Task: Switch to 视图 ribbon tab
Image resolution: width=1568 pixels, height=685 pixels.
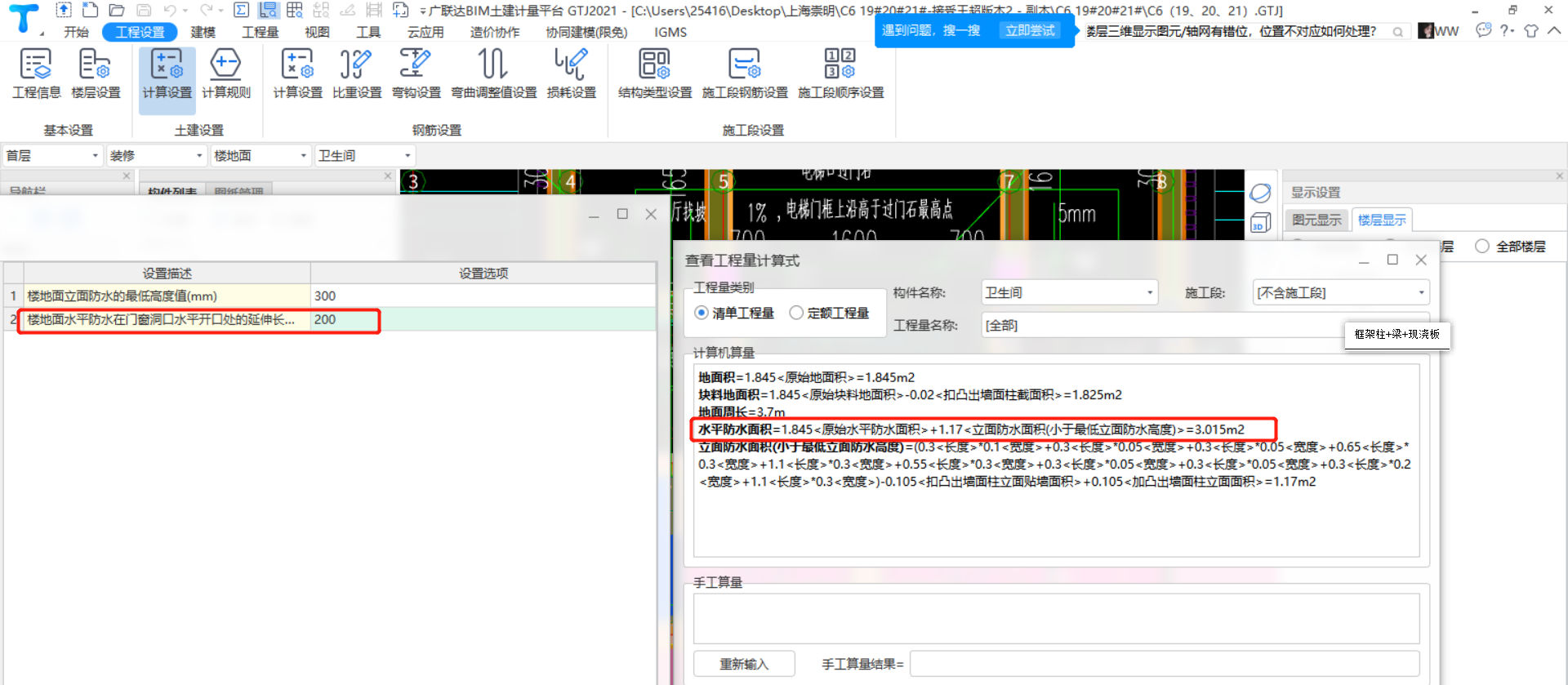Action: (317, 32)
